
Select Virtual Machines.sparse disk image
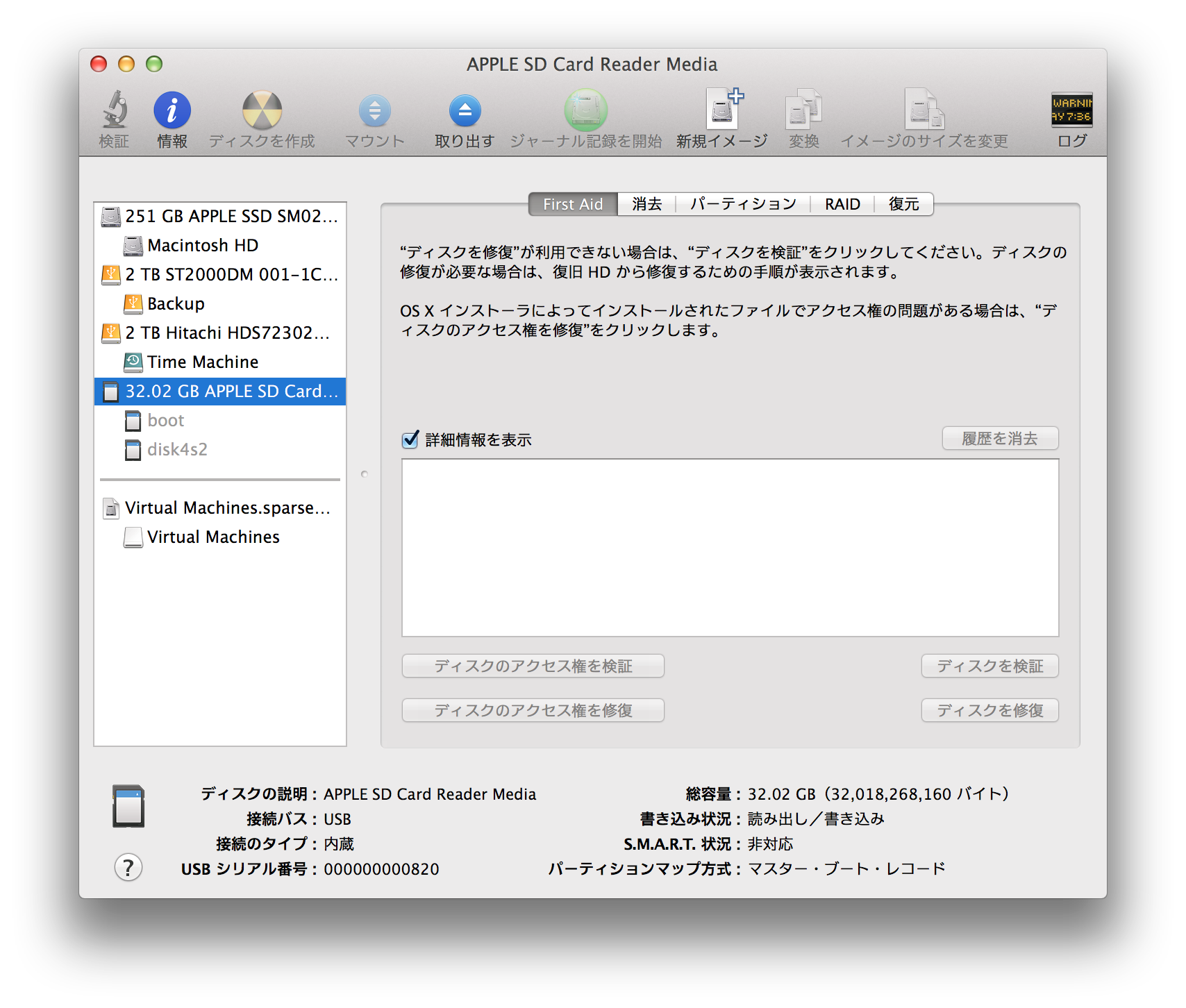[227, 508]
